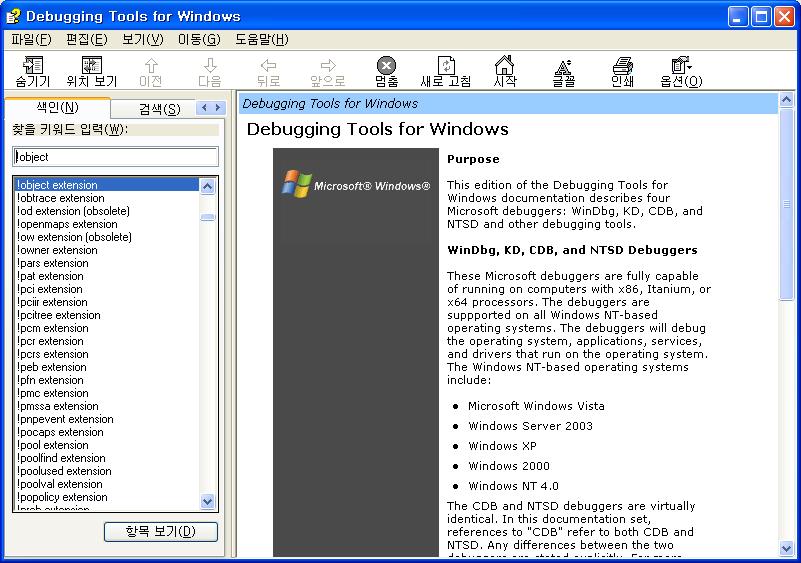Viewport: 801px width, 563px height.
Task: Switch to the 검색(S) search tab
Action: (159, 109)
